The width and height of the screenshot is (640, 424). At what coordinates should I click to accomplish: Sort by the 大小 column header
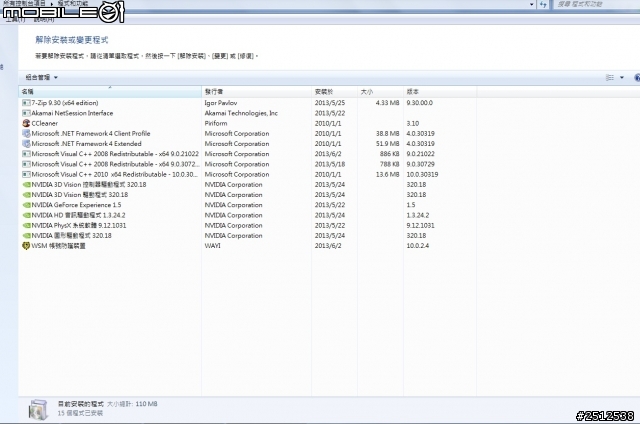pyautogui.click(x=380, y=92)
